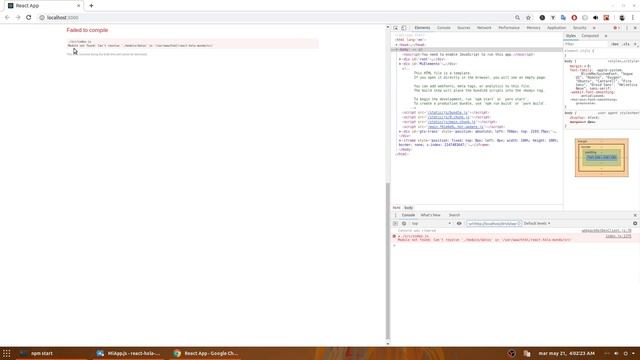Expand the head element node
Screen dimensions: 640x360
397,45
